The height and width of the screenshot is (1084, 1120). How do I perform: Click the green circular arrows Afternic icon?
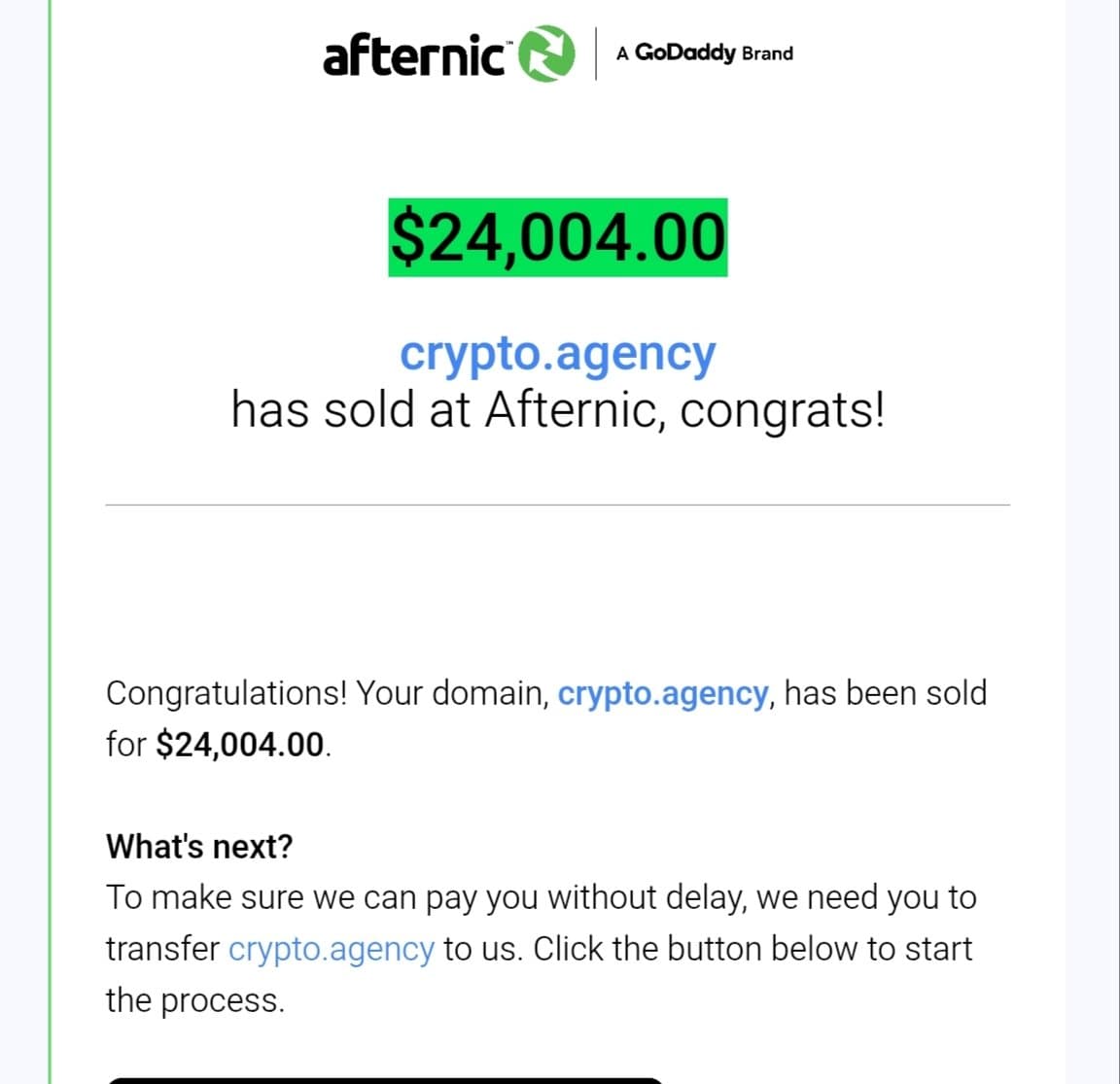(x=546, y=53)
